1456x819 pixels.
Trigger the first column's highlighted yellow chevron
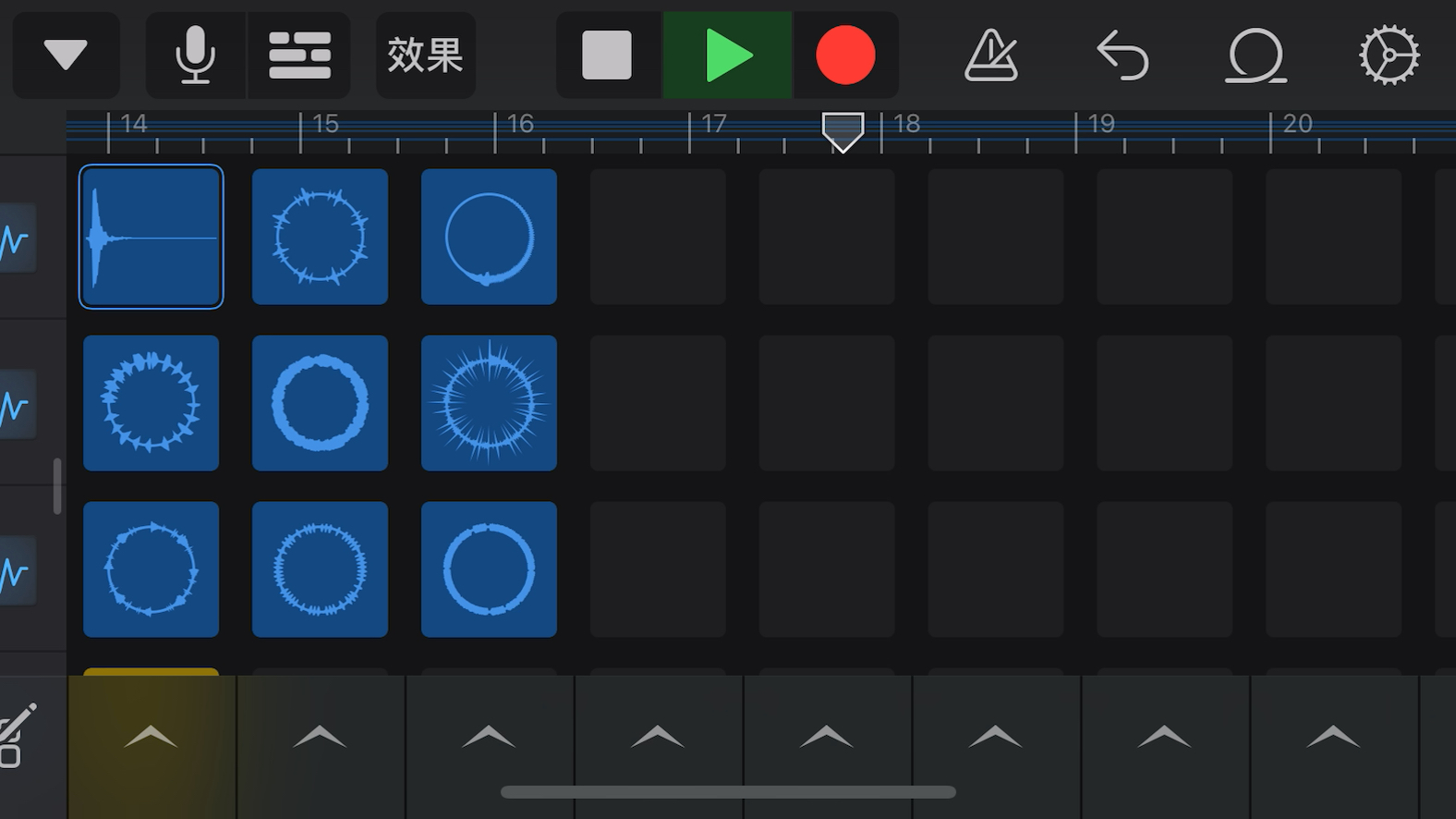pyautogui.click(x=152, y=737)
